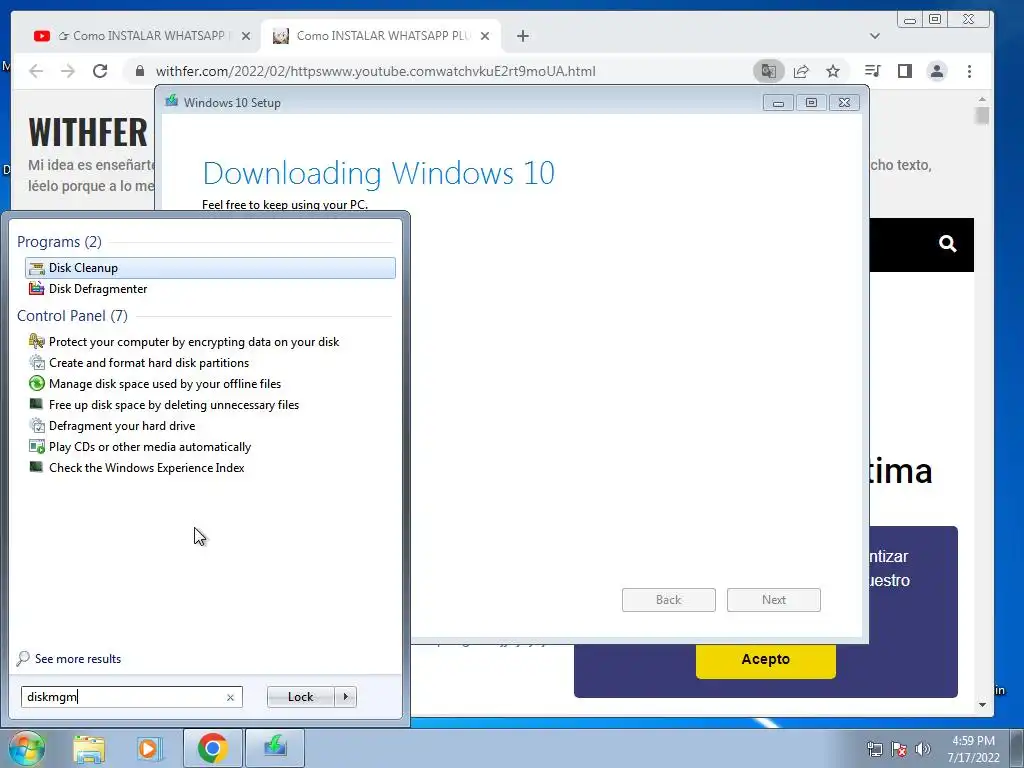1024x768 pixels.
Task: Click the Chrome page's vertical scrollbar thumb
Action: (982, 116)
